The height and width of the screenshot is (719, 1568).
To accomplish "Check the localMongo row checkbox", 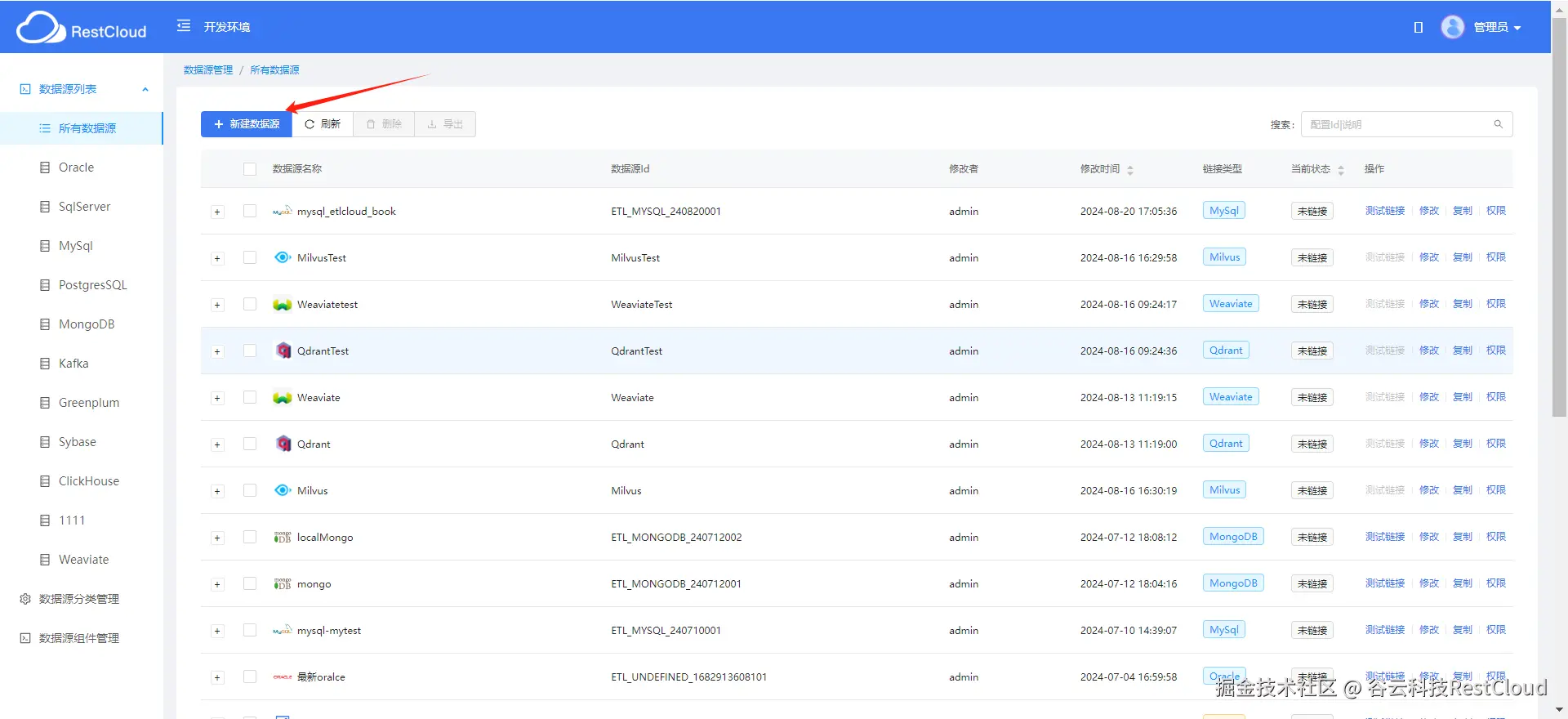I will point(250,537).
